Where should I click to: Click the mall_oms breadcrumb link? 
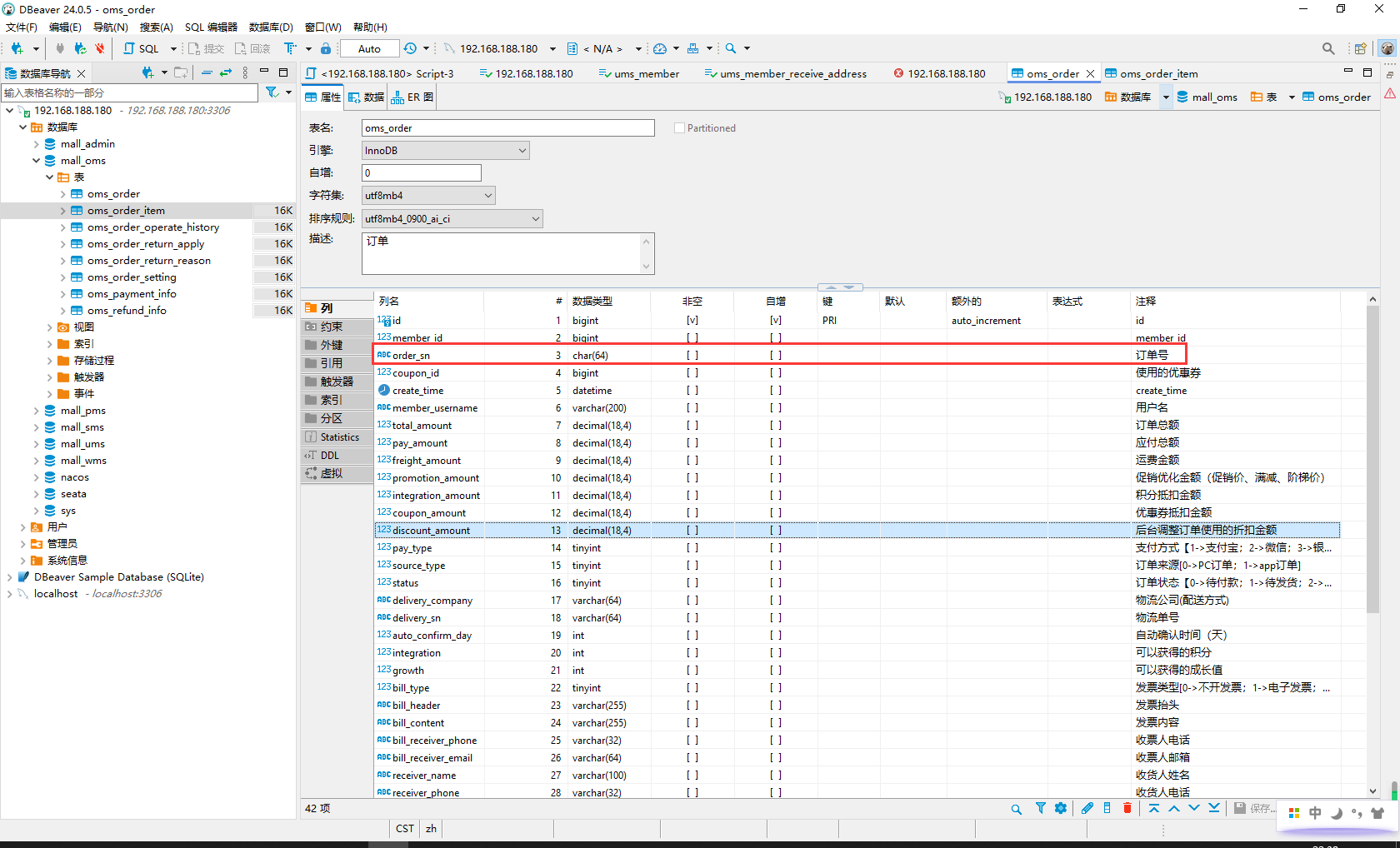pos(1207,97)
